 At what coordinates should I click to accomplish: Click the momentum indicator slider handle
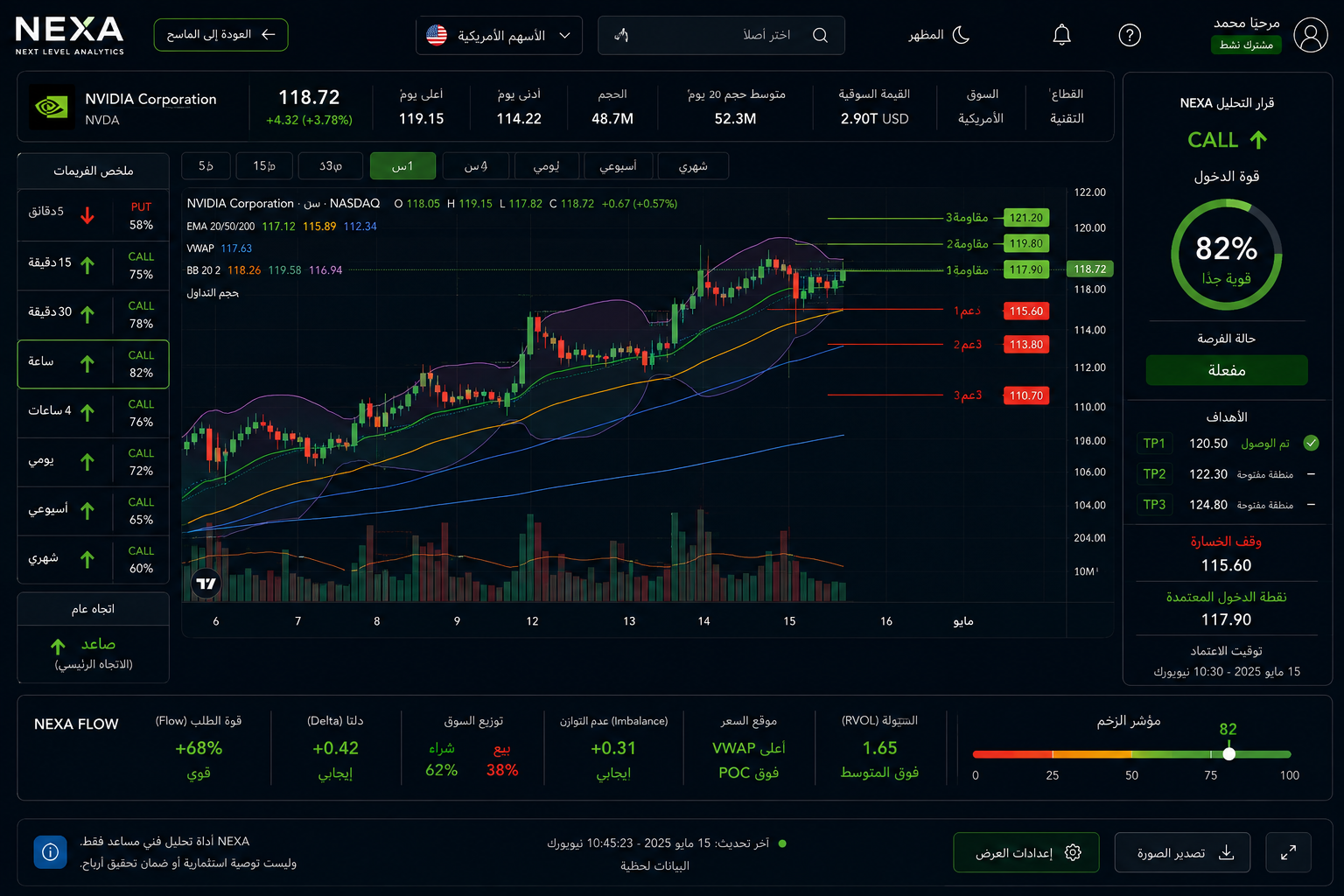pos(1228,753)
